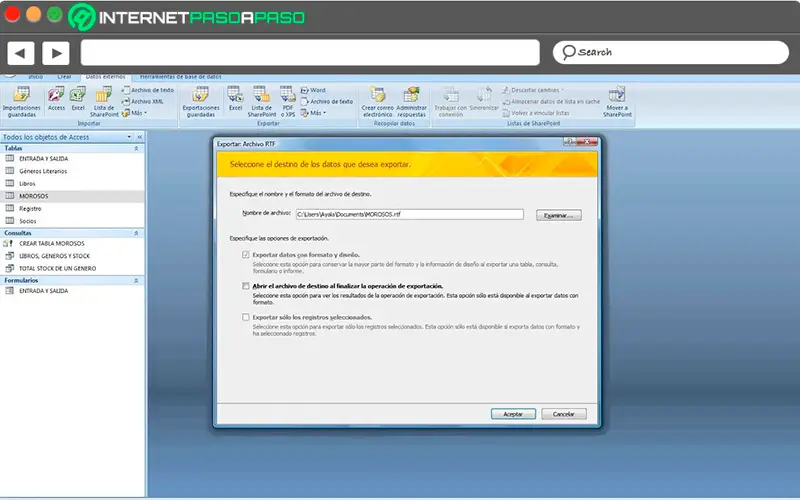This screenshot has width=800, height=500.
Task: Export to Archivo de texto
Action: 327,101
